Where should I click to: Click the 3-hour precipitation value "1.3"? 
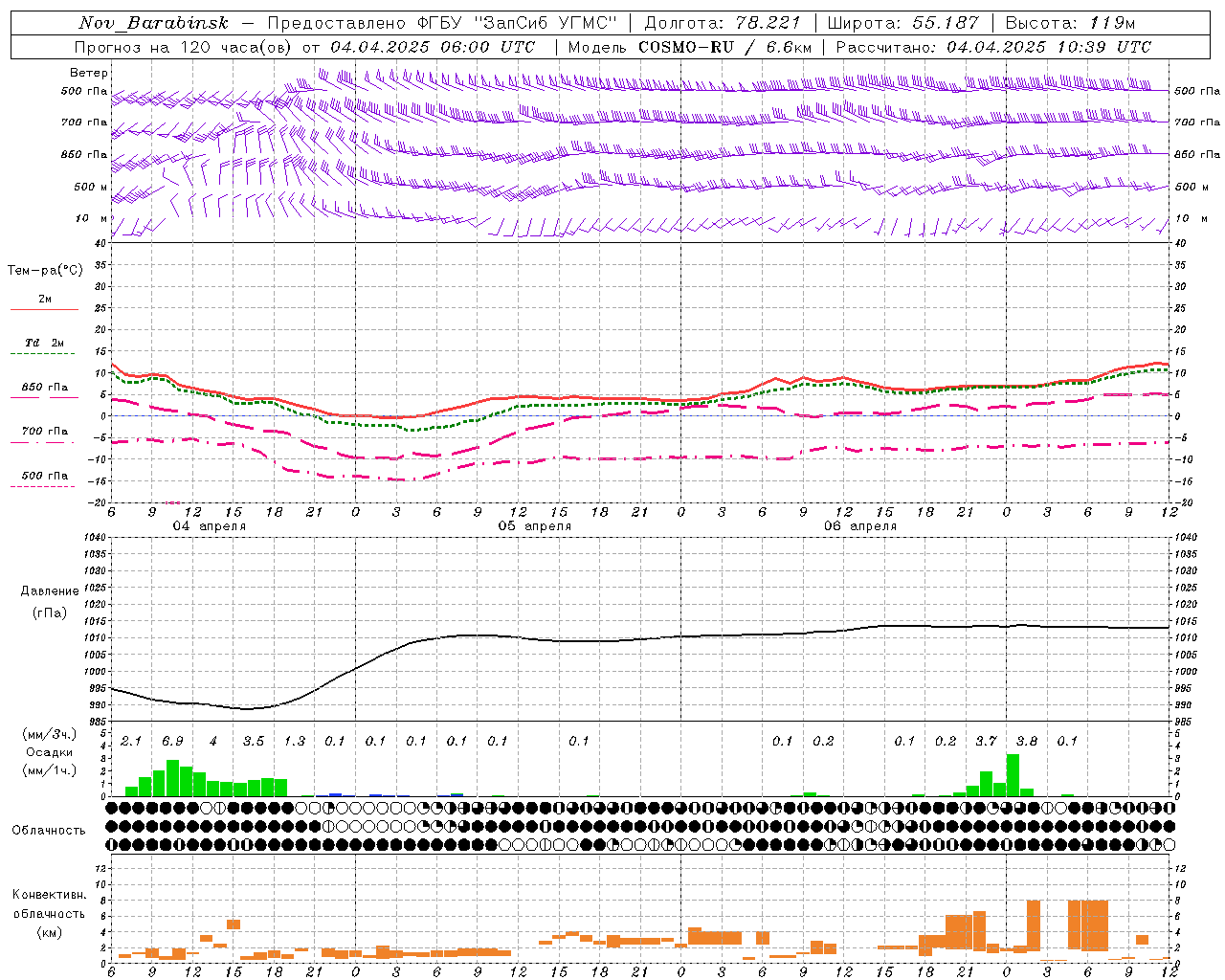tap(295, 742)
